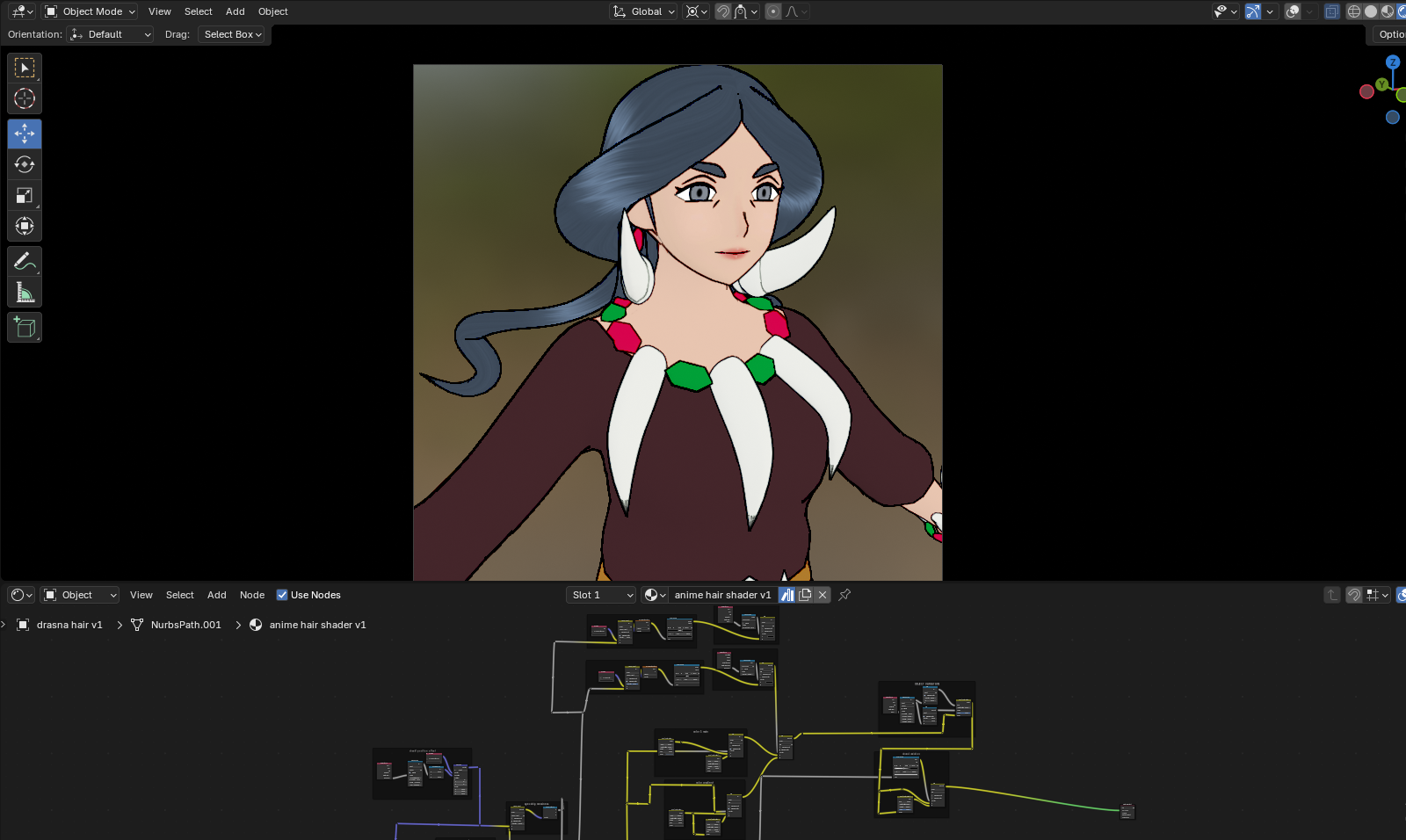Open the node editor View menu

pyautogui.click(x=141, y=595)
